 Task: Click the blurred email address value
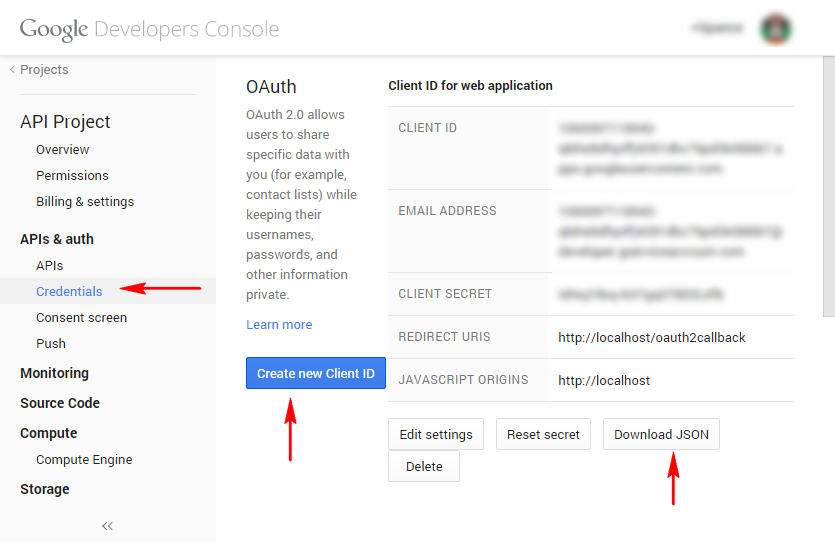click(x=670, y=232)
